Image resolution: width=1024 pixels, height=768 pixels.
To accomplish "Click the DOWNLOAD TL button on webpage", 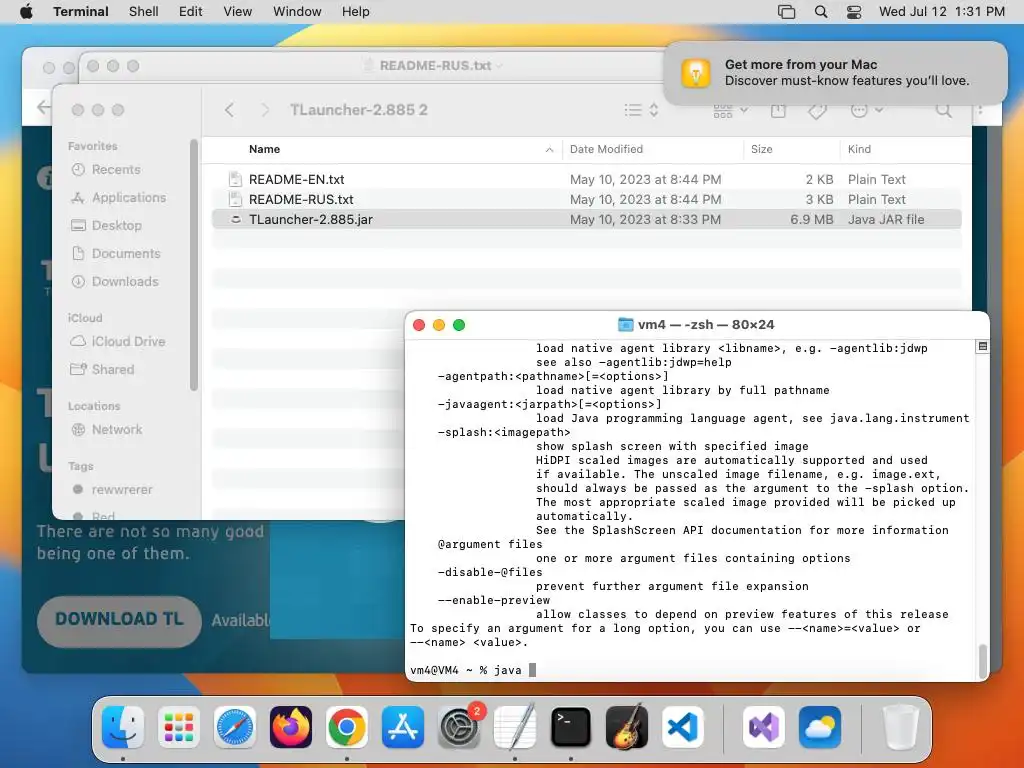I will click(x=119, y=620).
